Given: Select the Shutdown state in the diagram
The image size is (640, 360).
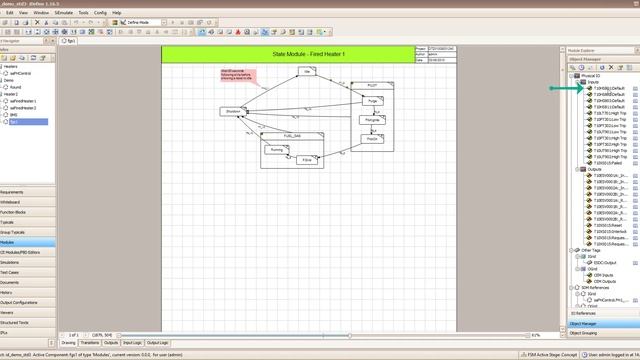Looking at the screenshot, I should click(x=233, y=111).
